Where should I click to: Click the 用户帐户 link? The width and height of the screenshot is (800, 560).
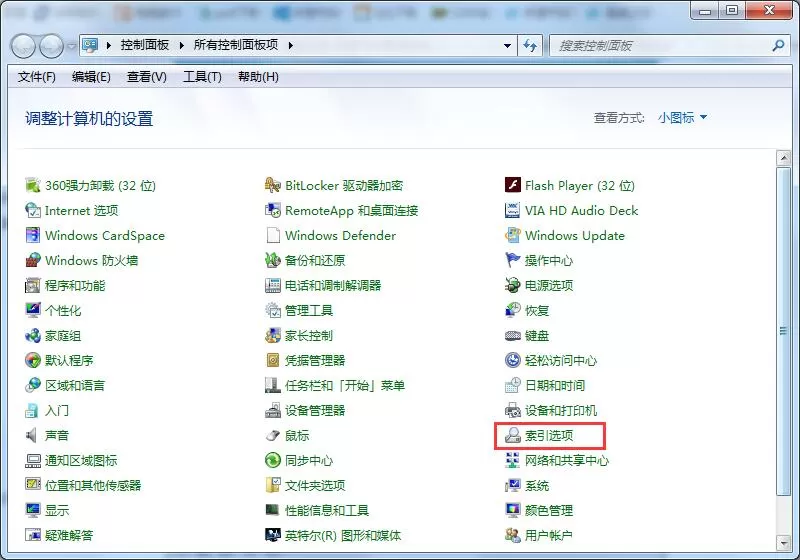(x=548, y=536)
